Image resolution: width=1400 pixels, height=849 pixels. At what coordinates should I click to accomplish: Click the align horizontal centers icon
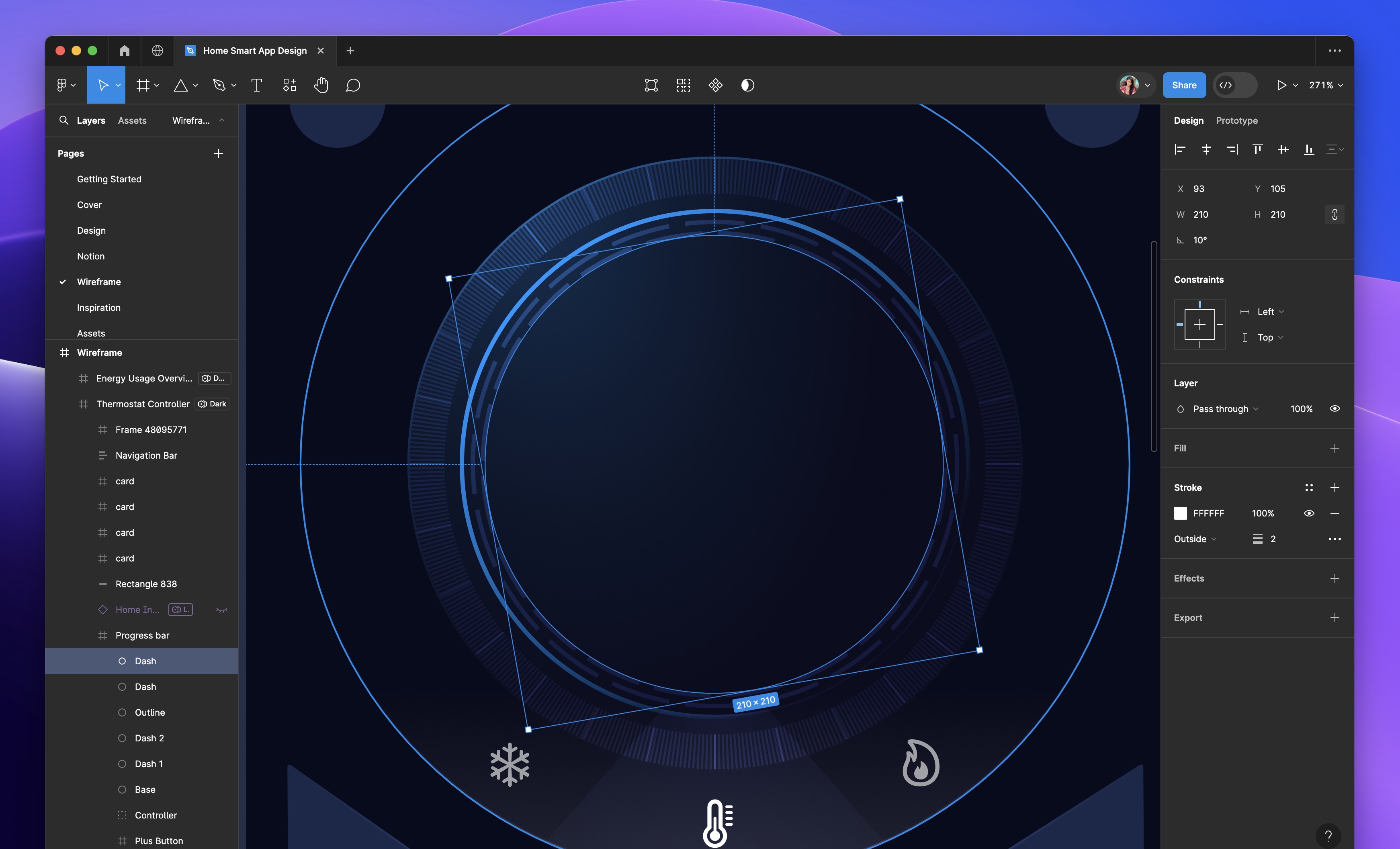1206,149
